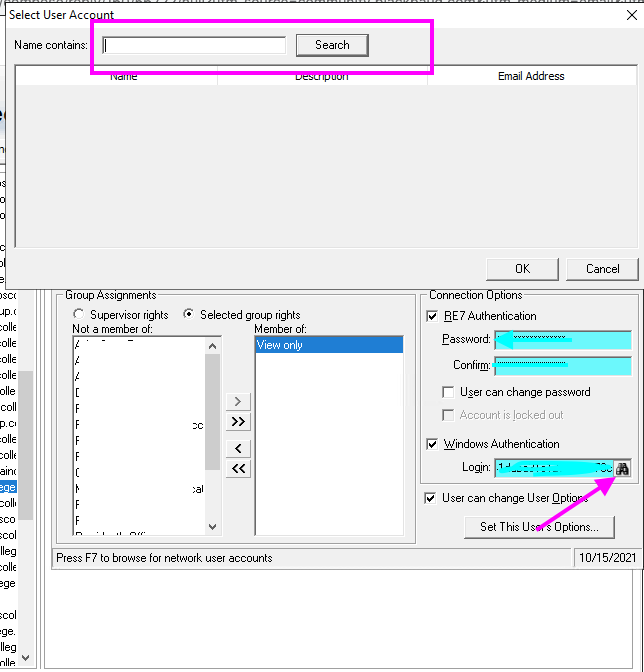Image resolution: width=644 pixels, height=672 pixels.
Task: Enable User can change password
Action: click(x=448, y=392)
